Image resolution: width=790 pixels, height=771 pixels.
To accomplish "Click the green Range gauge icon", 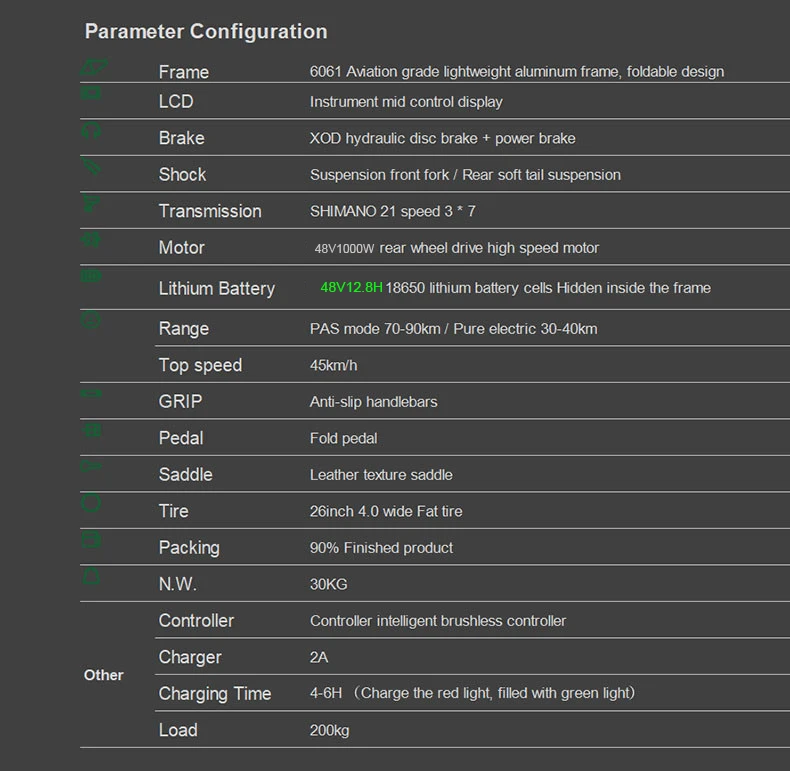I will pos(92,320).
